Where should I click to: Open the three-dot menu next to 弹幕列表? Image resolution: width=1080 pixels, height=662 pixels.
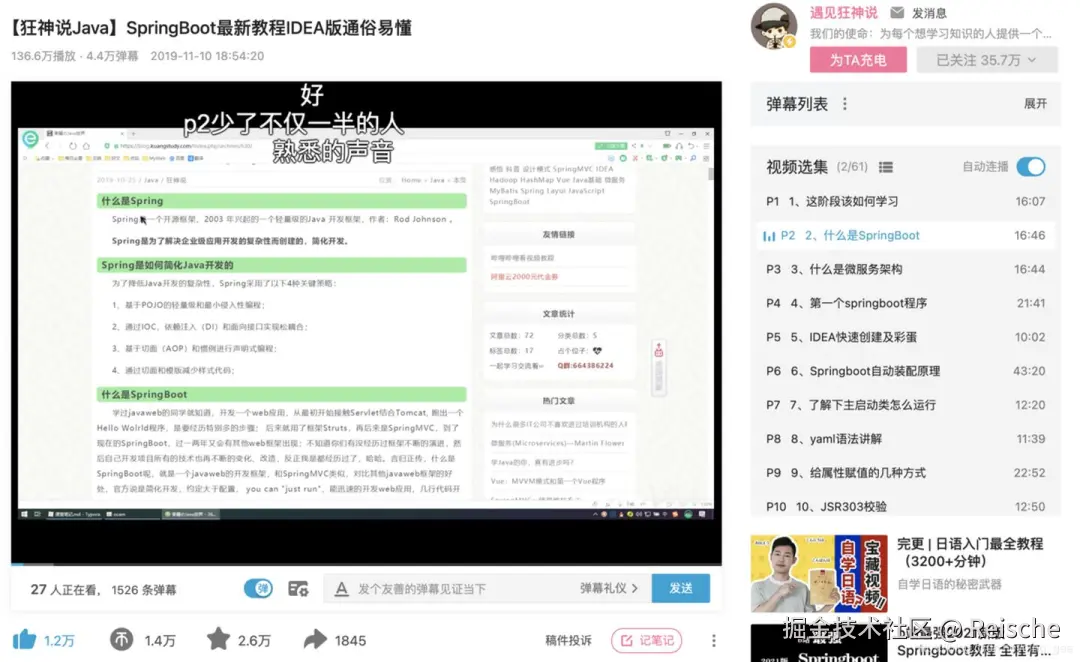[845, 104]
